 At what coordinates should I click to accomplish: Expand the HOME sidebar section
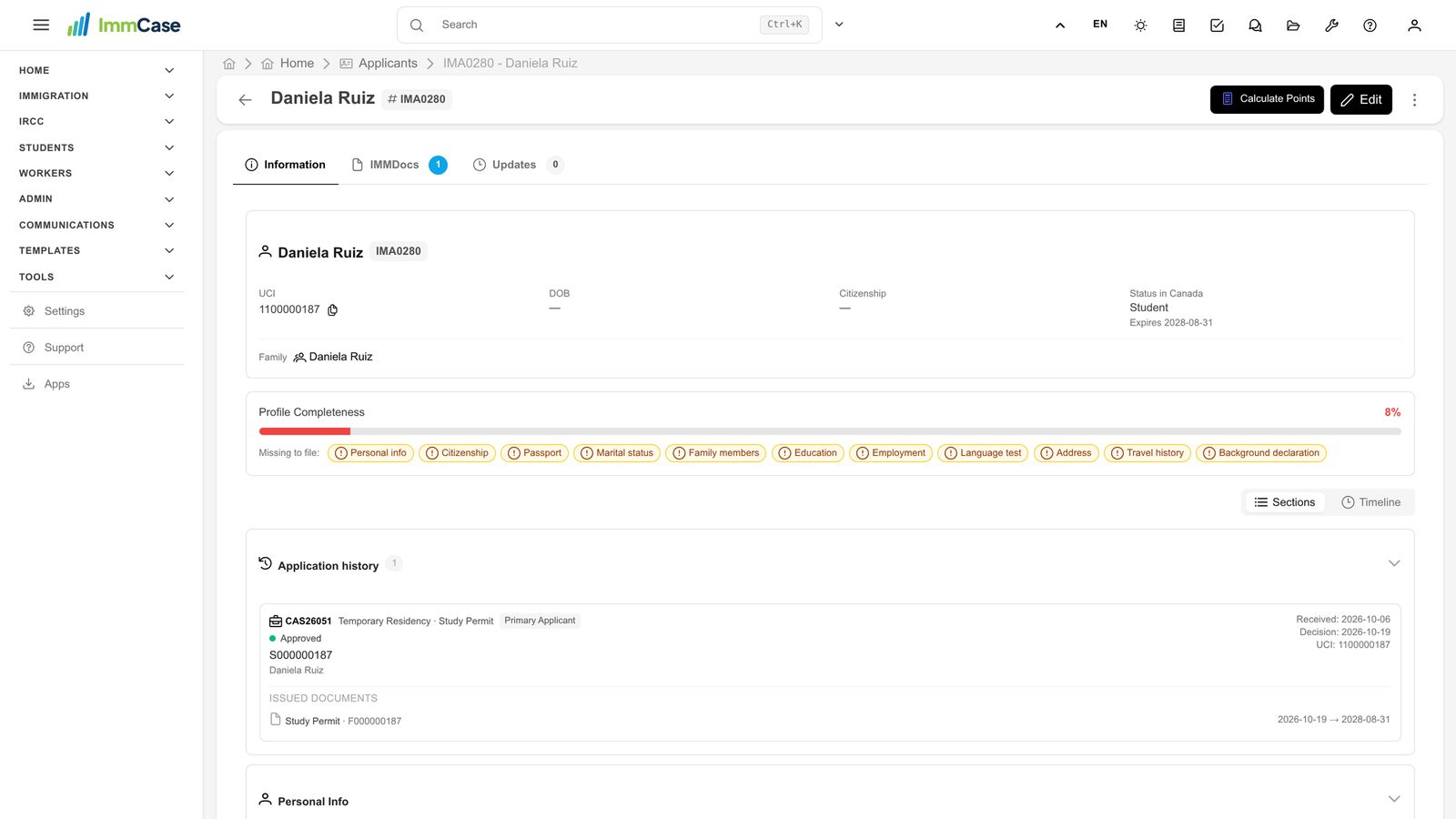click(x=97, y=70)
